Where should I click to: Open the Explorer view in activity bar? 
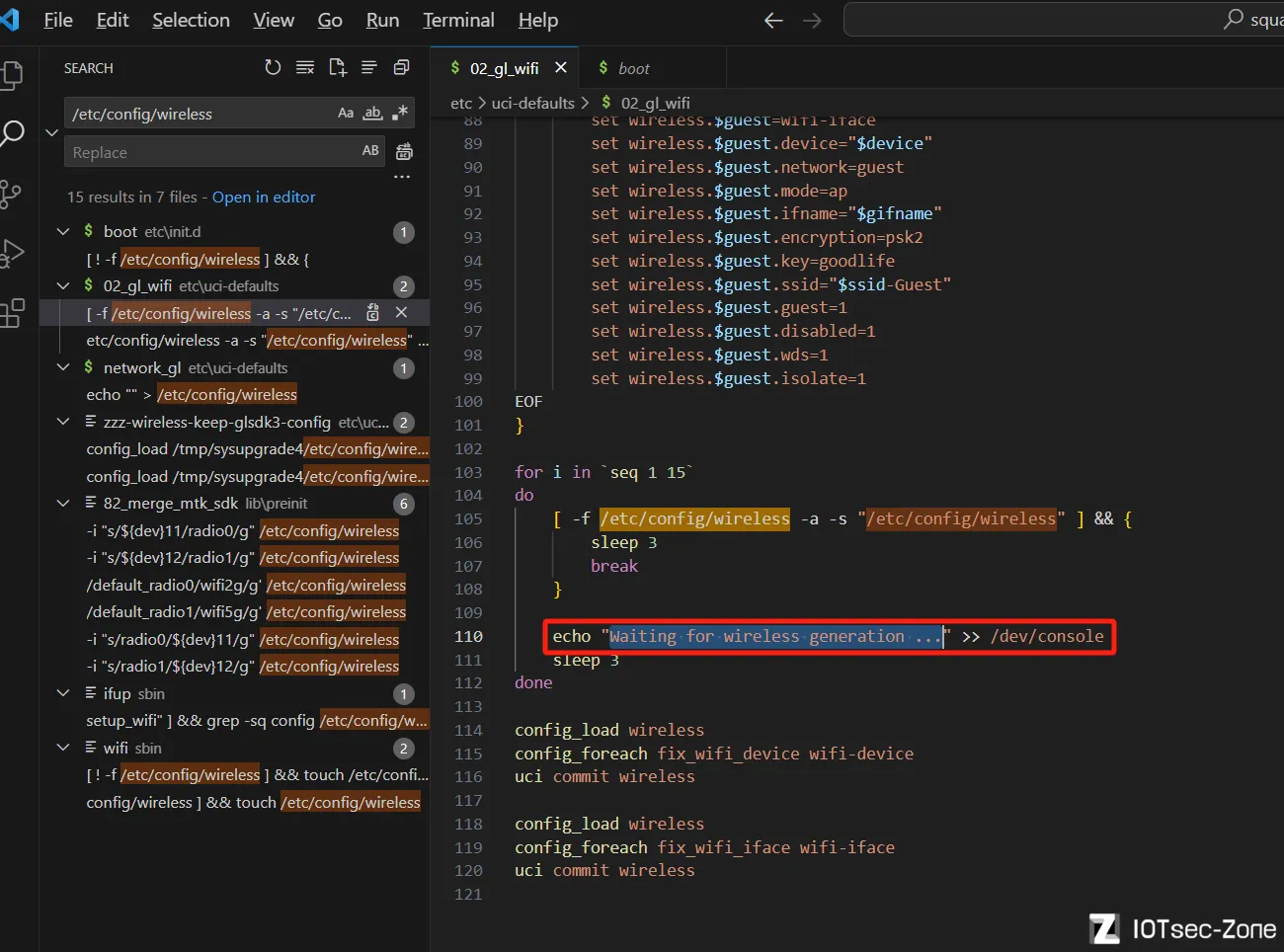point(11,75)
